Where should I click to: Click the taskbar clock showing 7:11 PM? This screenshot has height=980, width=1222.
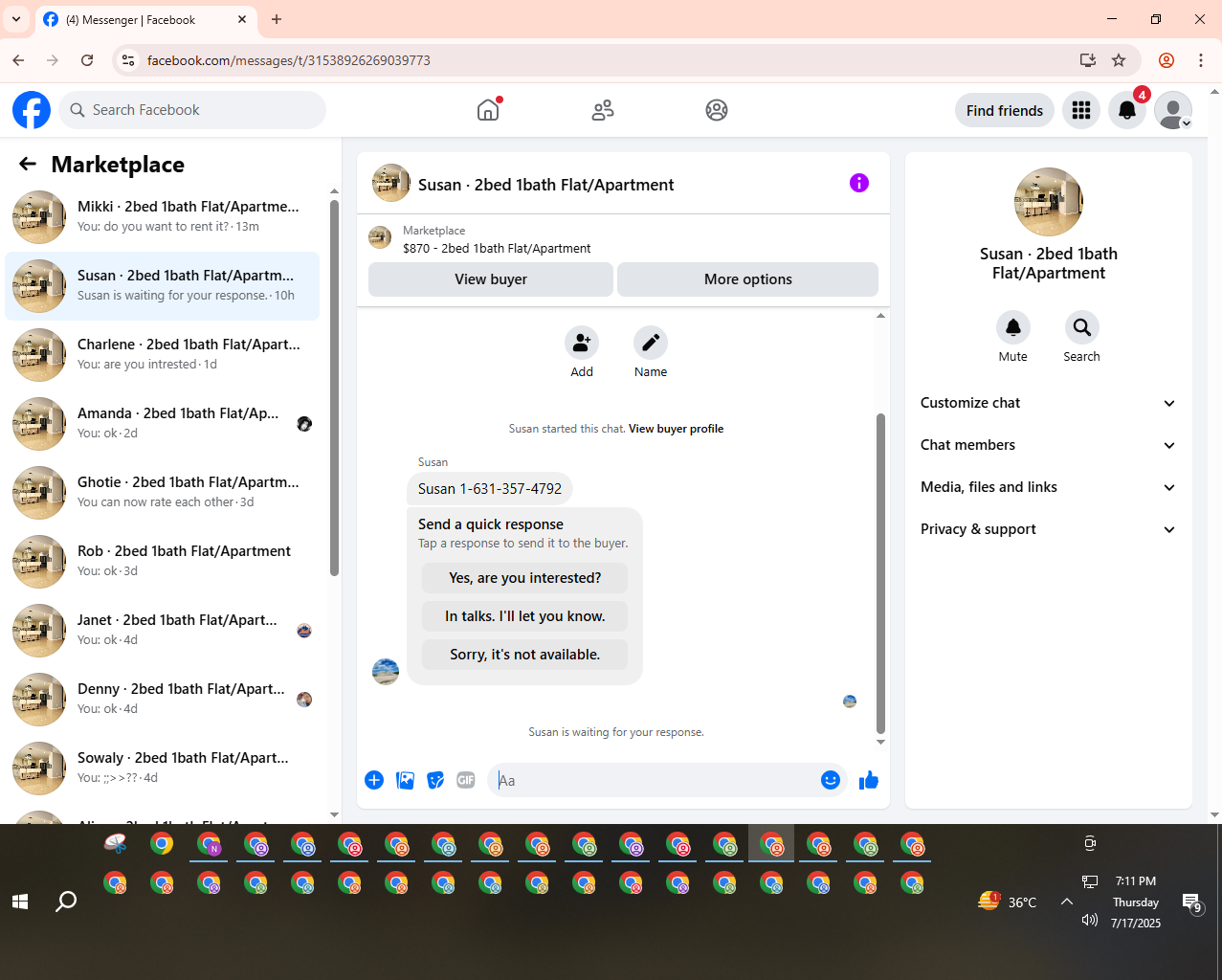point(1136,880)
